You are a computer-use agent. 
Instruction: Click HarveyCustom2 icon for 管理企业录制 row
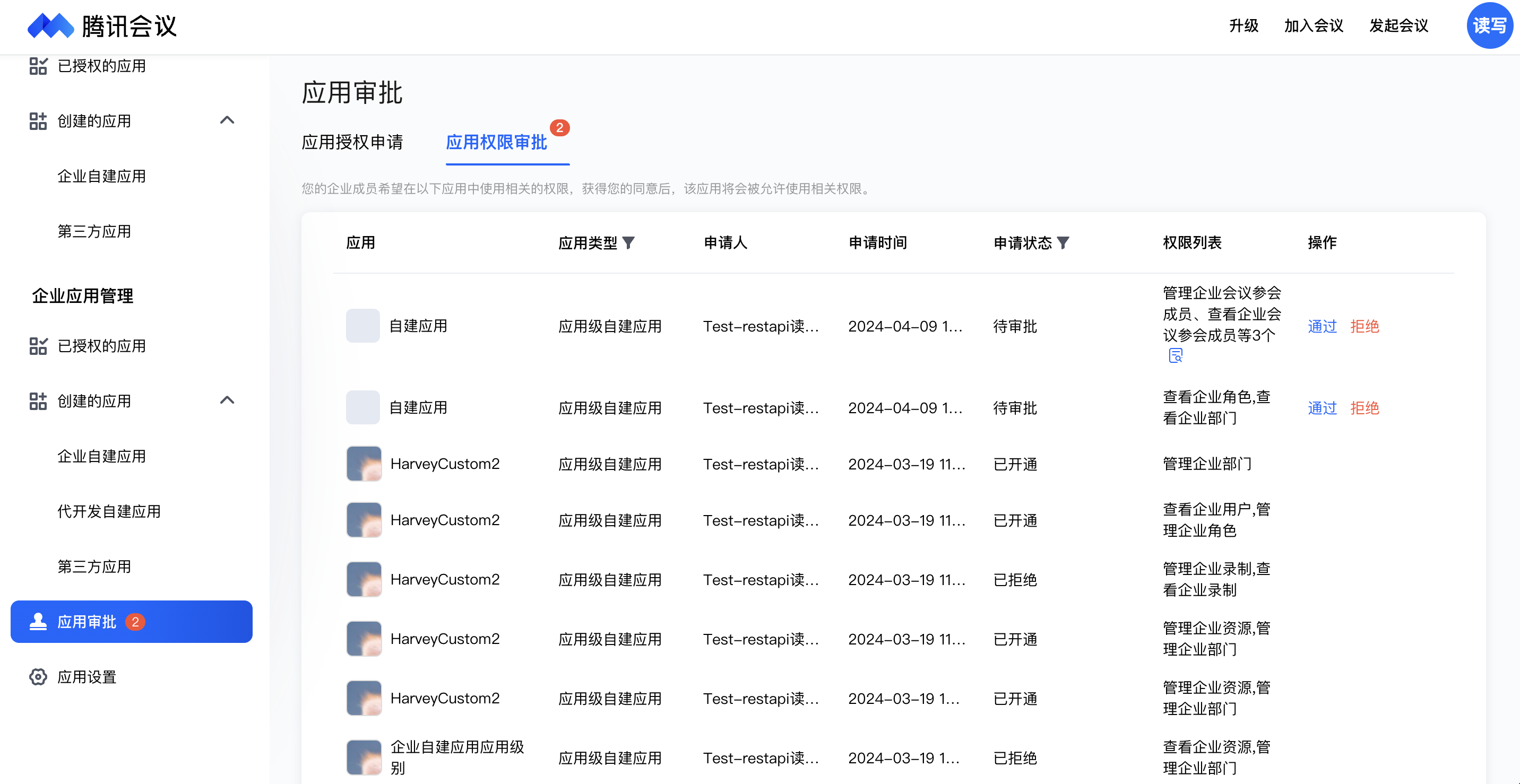click(364, 579)
